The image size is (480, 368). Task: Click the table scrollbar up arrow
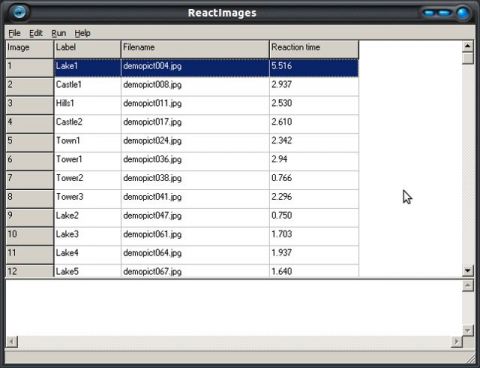pyautogui.click(x=468, y=46)
